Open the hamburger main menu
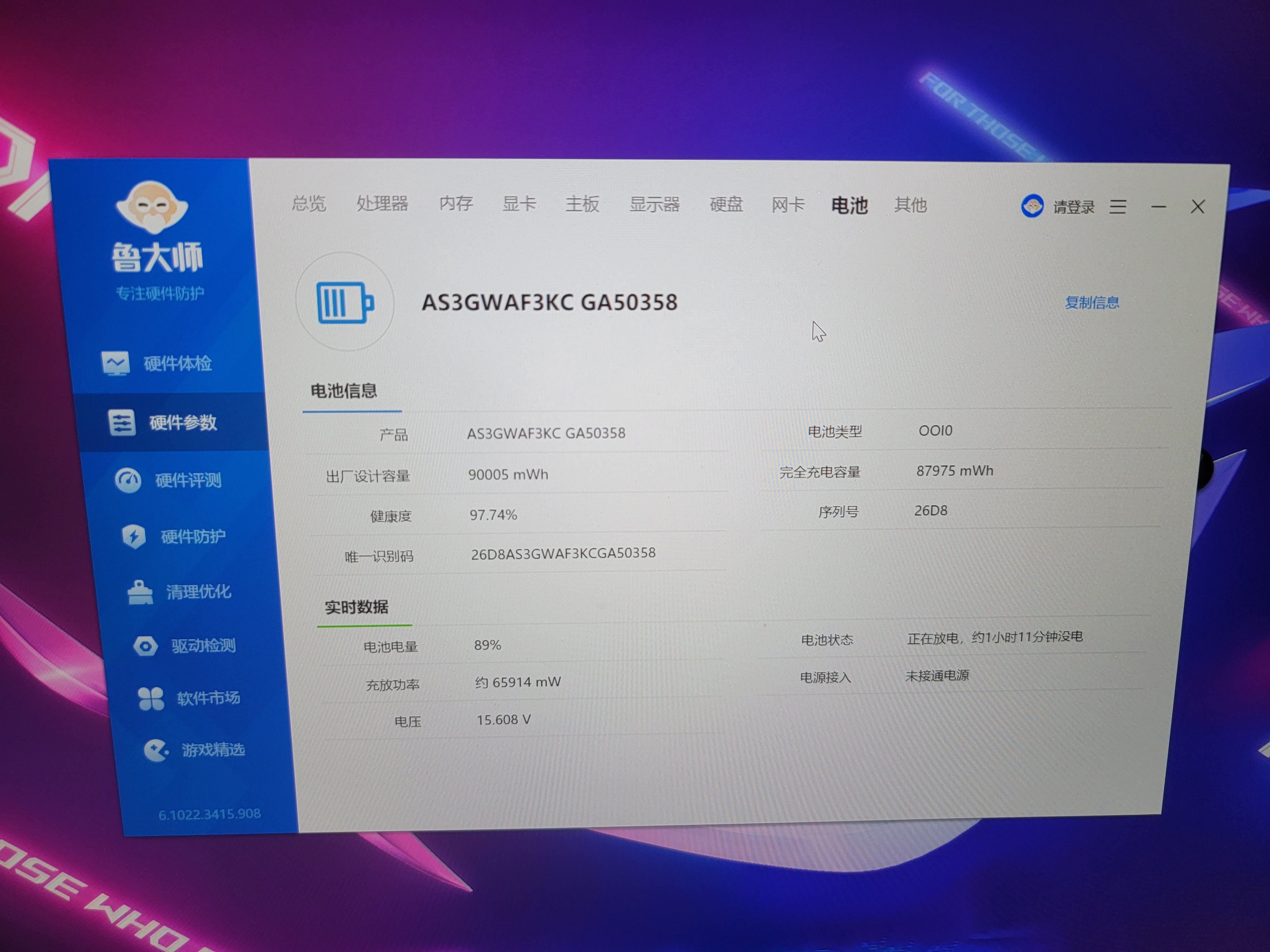The image size is (1270, 952). (1118, 207)
